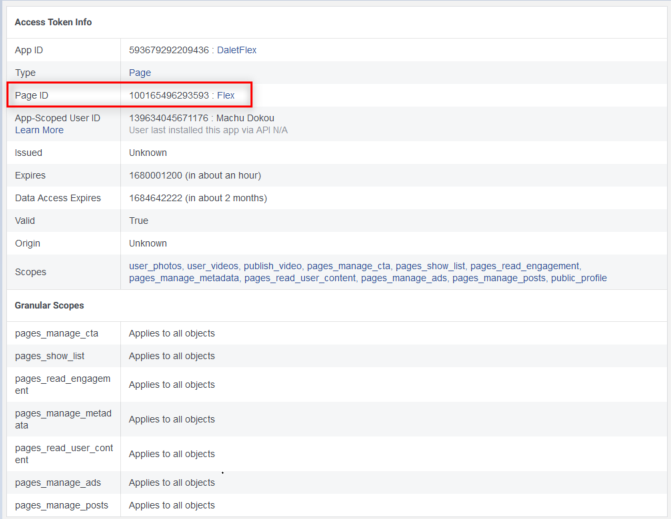
Task: Open pages_manage_cta scope link
Action: 348,266
